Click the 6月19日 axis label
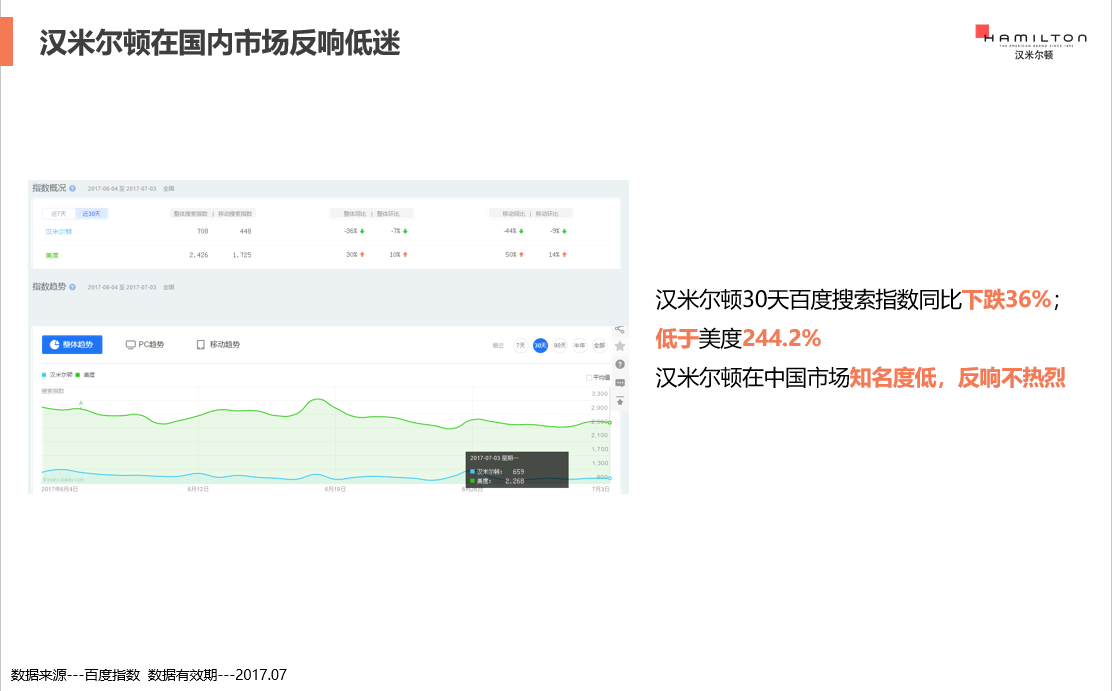The image size is (1112, 691). click(x=335, y=490)
